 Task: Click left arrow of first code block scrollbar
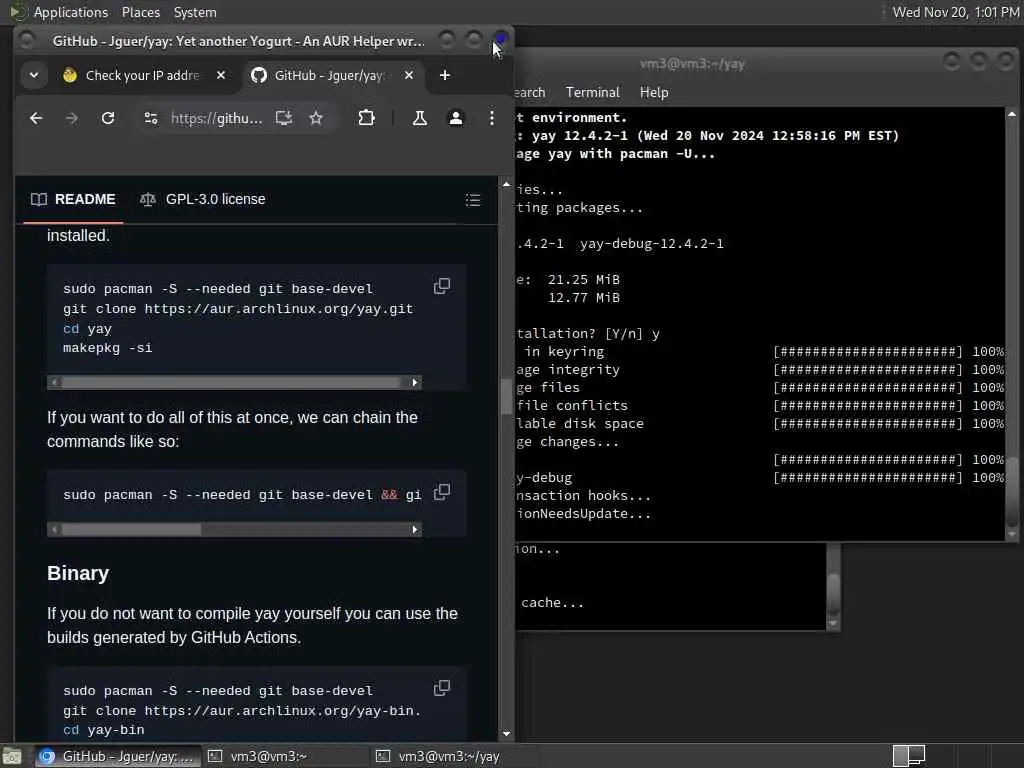coord(54,382)
